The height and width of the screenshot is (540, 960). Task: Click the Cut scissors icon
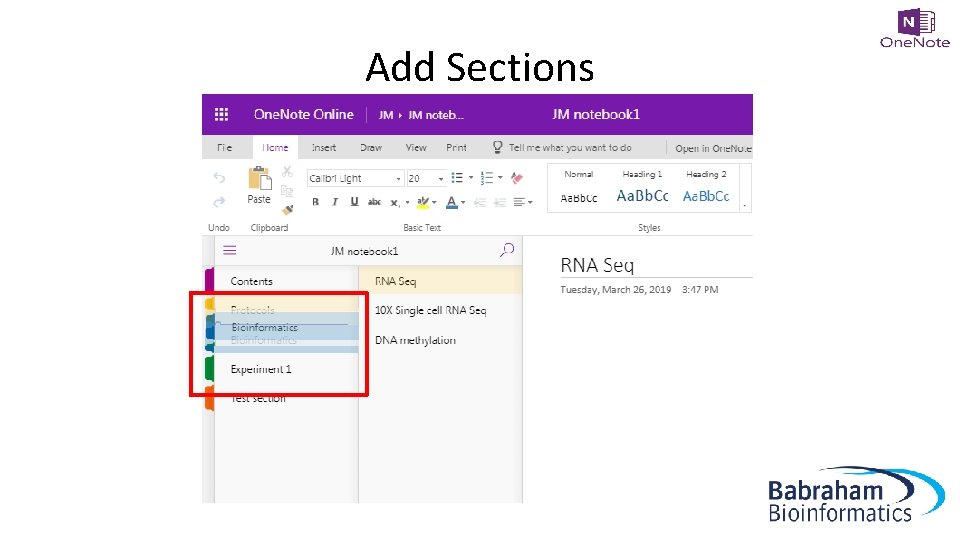287,171
